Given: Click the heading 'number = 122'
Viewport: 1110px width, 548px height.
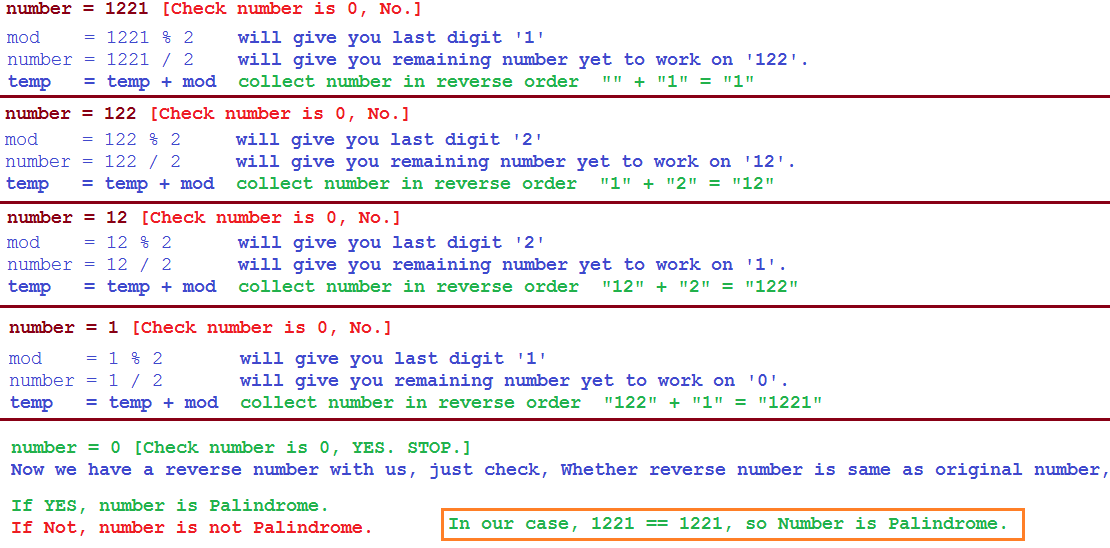Looking at the screenshot, I should click(x=71, y=113).
